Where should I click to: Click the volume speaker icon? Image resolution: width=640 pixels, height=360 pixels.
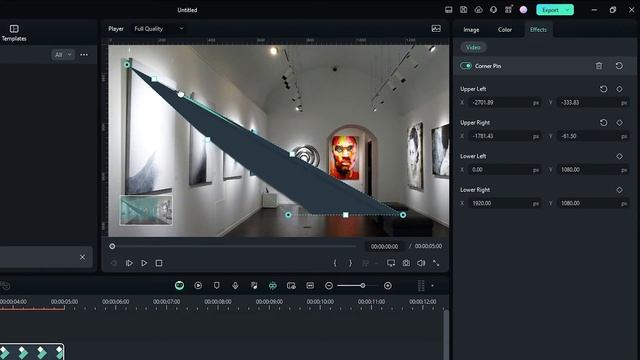click(x=421, y=263)
